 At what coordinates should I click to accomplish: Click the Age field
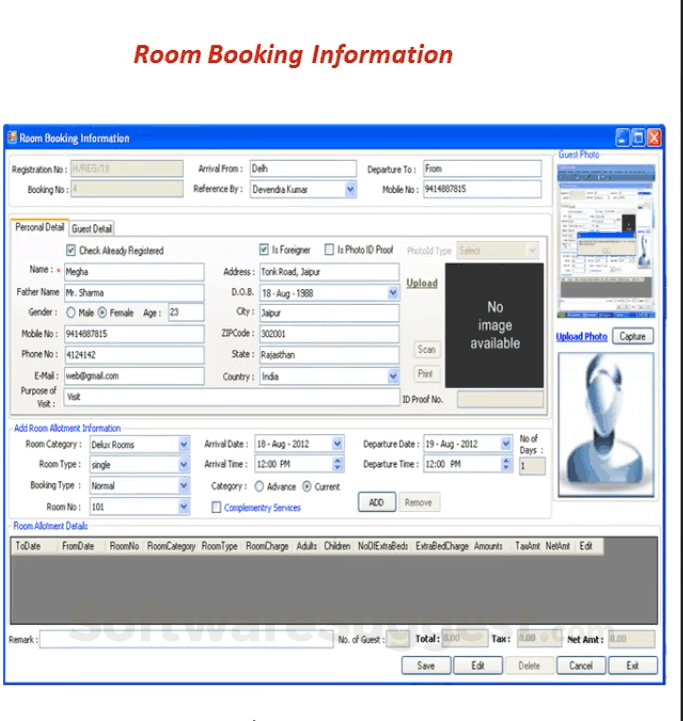point(186,312)
